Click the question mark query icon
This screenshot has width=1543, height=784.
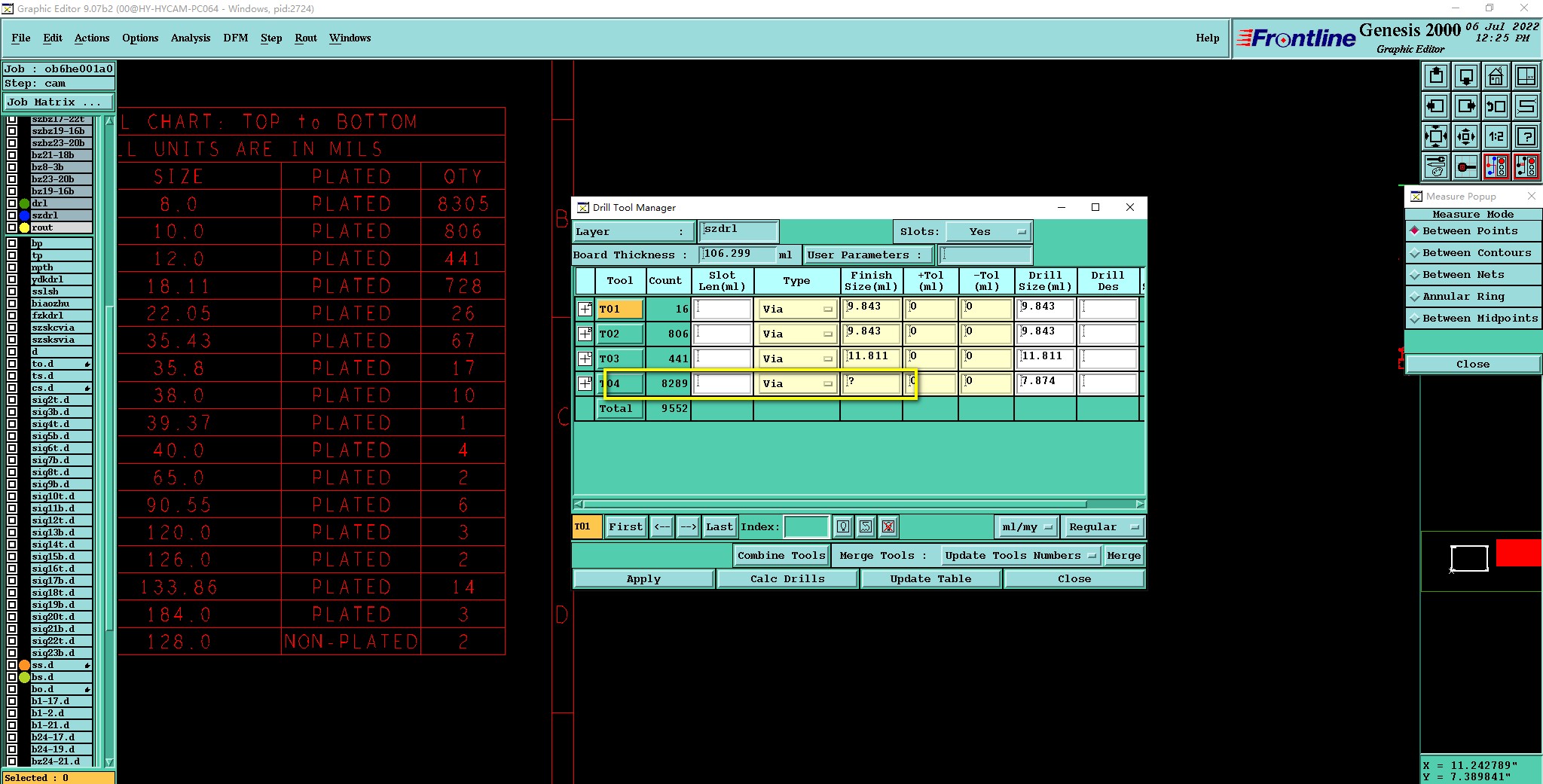coord(1526,136)
